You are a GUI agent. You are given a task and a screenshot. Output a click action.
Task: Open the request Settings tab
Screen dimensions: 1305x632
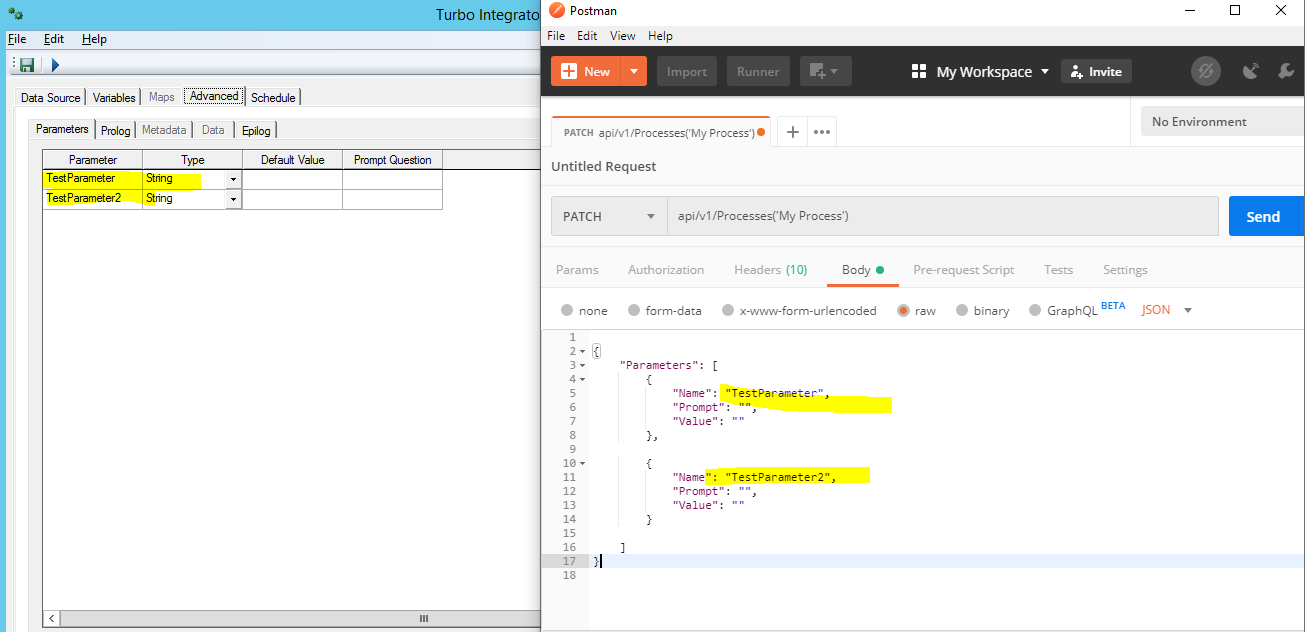pos(1125,270)
